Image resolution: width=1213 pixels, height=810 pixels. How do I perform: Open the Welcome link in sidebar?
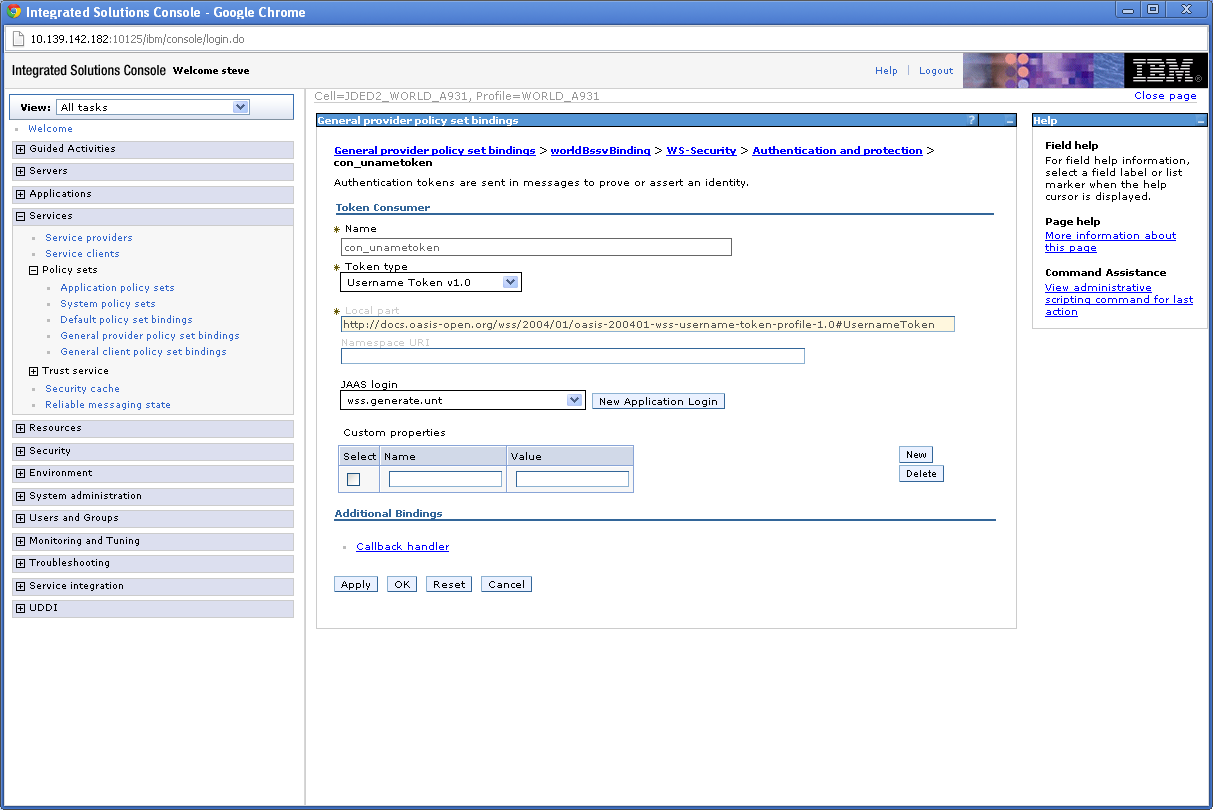[50, 129]
